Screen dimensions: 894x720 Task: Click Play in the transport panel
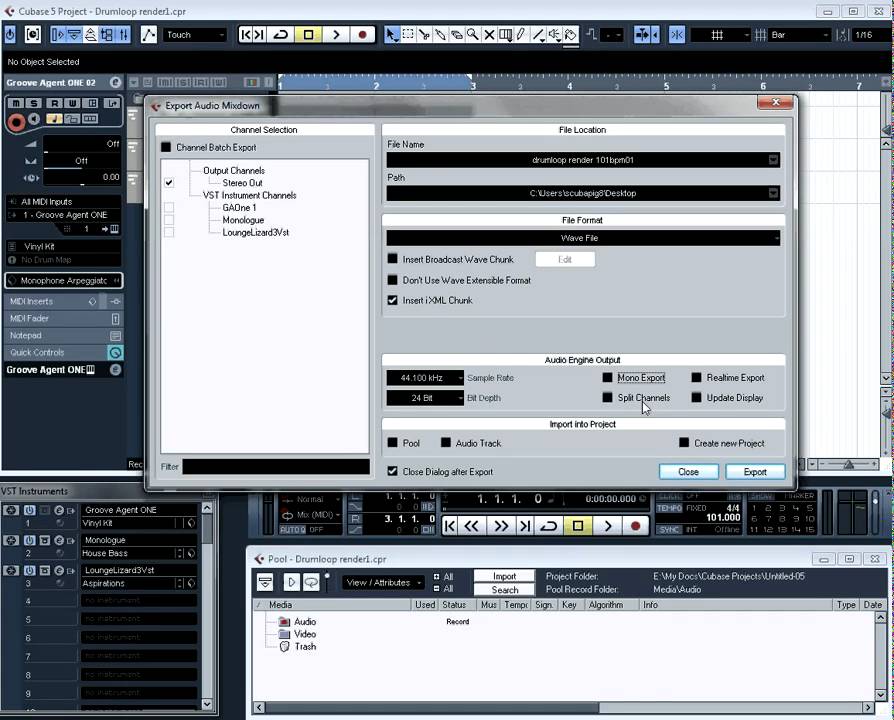point(608,526)
